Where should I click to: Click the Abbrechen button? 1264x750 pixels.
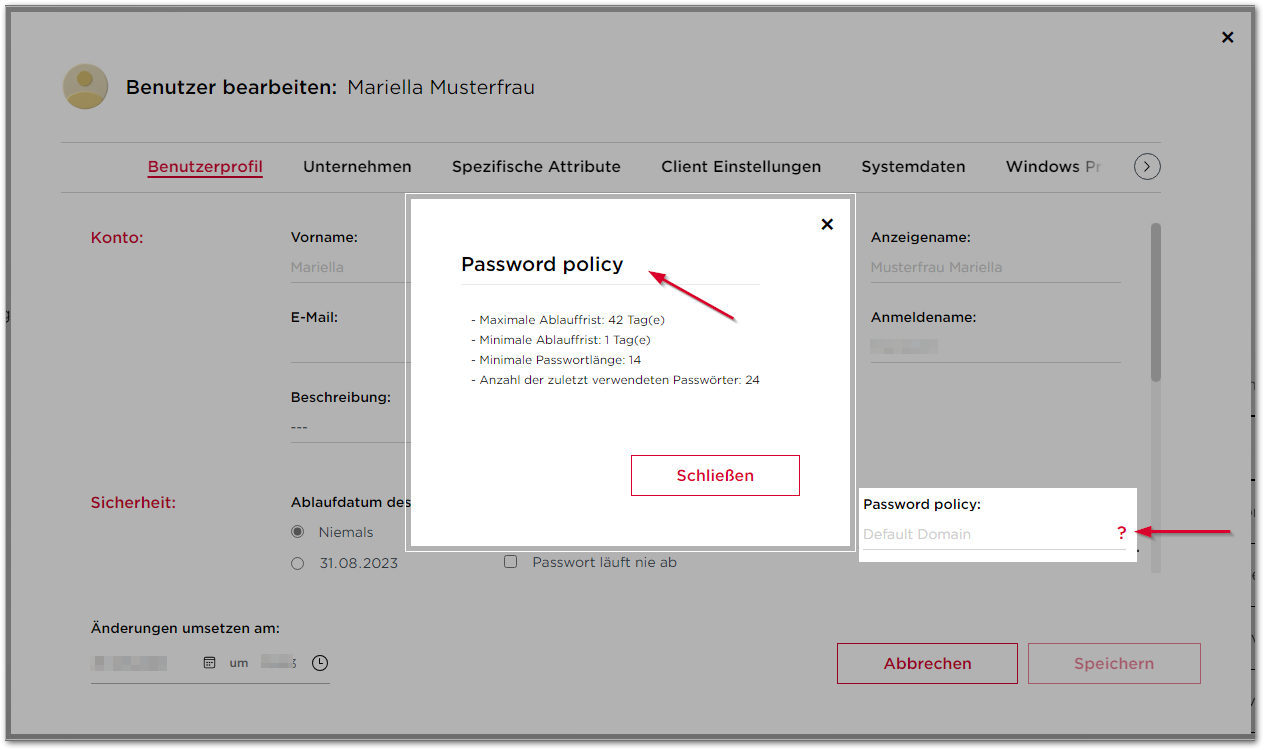(927, 663)
